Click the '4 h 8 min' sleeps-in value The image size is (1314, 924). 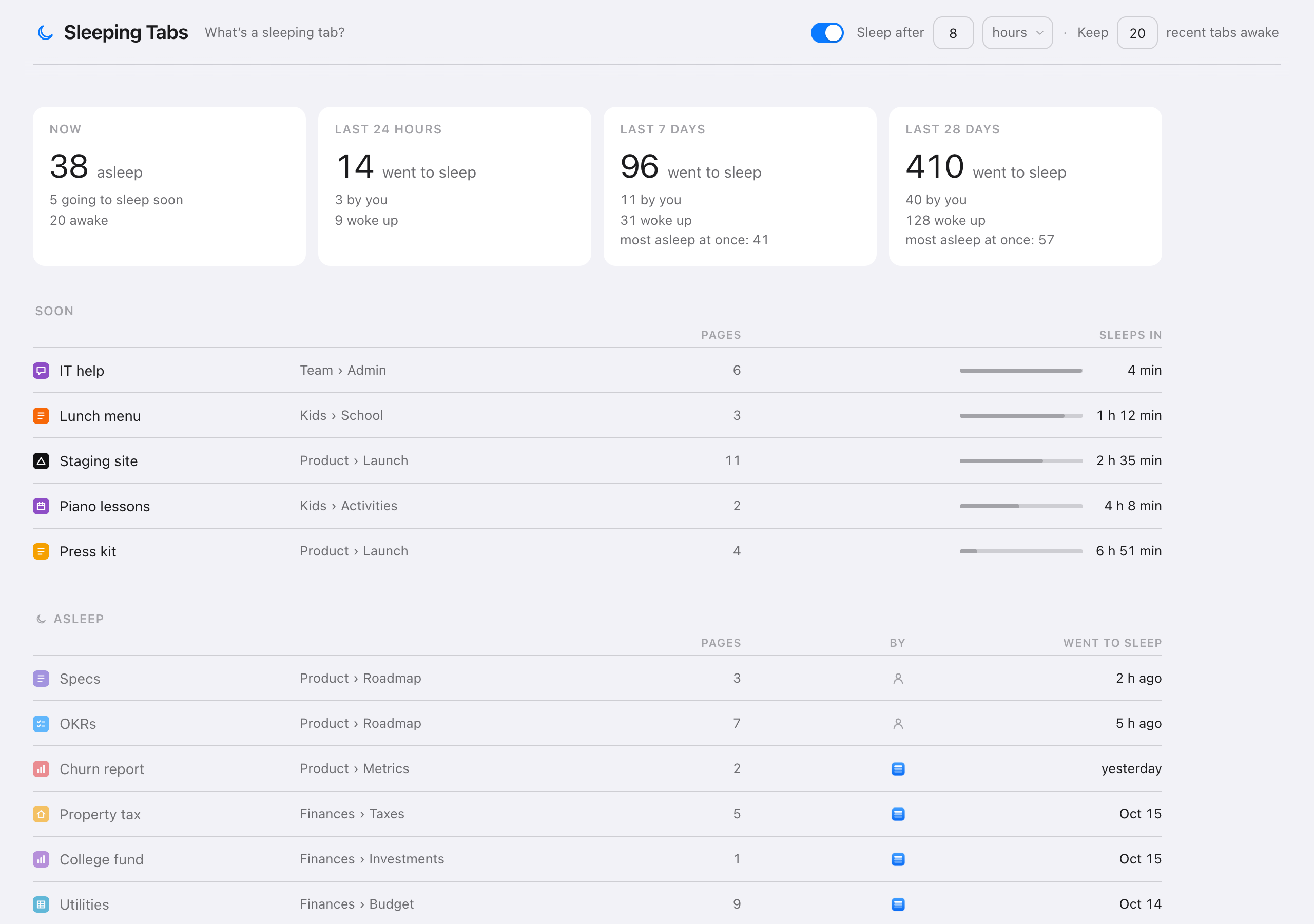1133,506
